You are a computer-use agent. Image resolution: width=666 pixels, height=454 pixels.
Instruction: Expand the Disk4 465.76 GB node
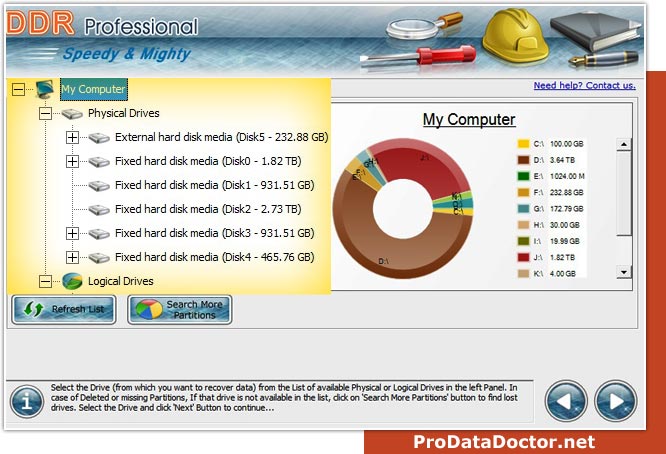72,257
